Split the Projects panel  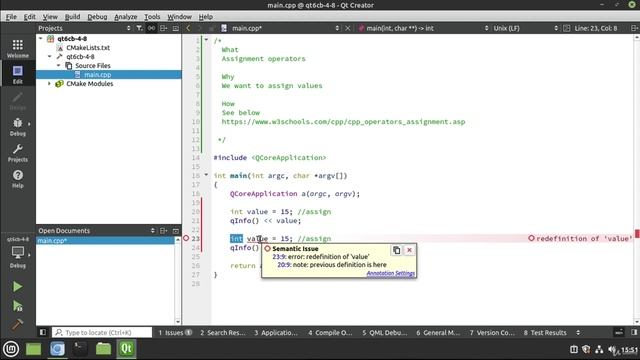(164, 28)
